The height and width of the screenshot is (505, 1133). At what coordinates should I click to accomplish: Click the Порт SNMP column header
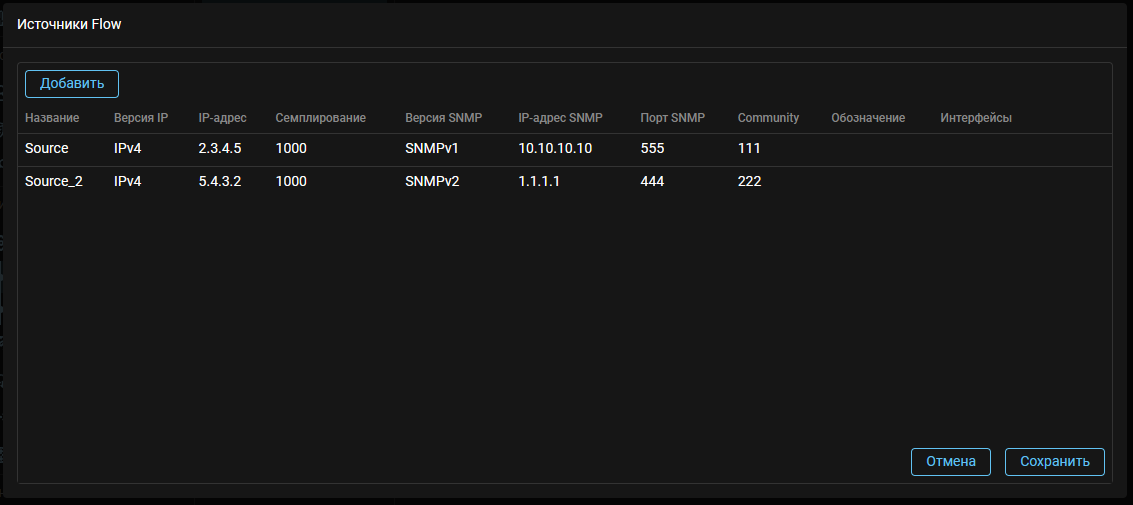(672, 118)
